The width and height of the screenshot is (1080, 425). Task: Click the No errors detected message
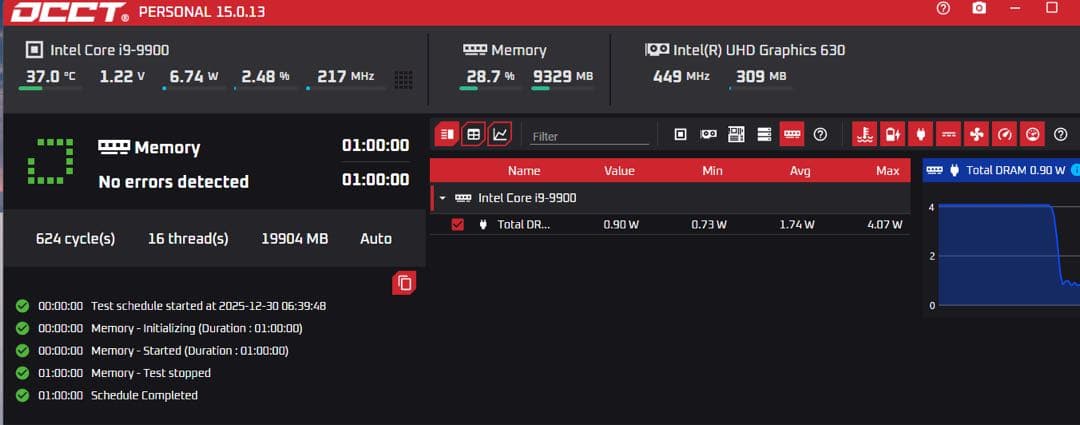(x=174, y=182)
